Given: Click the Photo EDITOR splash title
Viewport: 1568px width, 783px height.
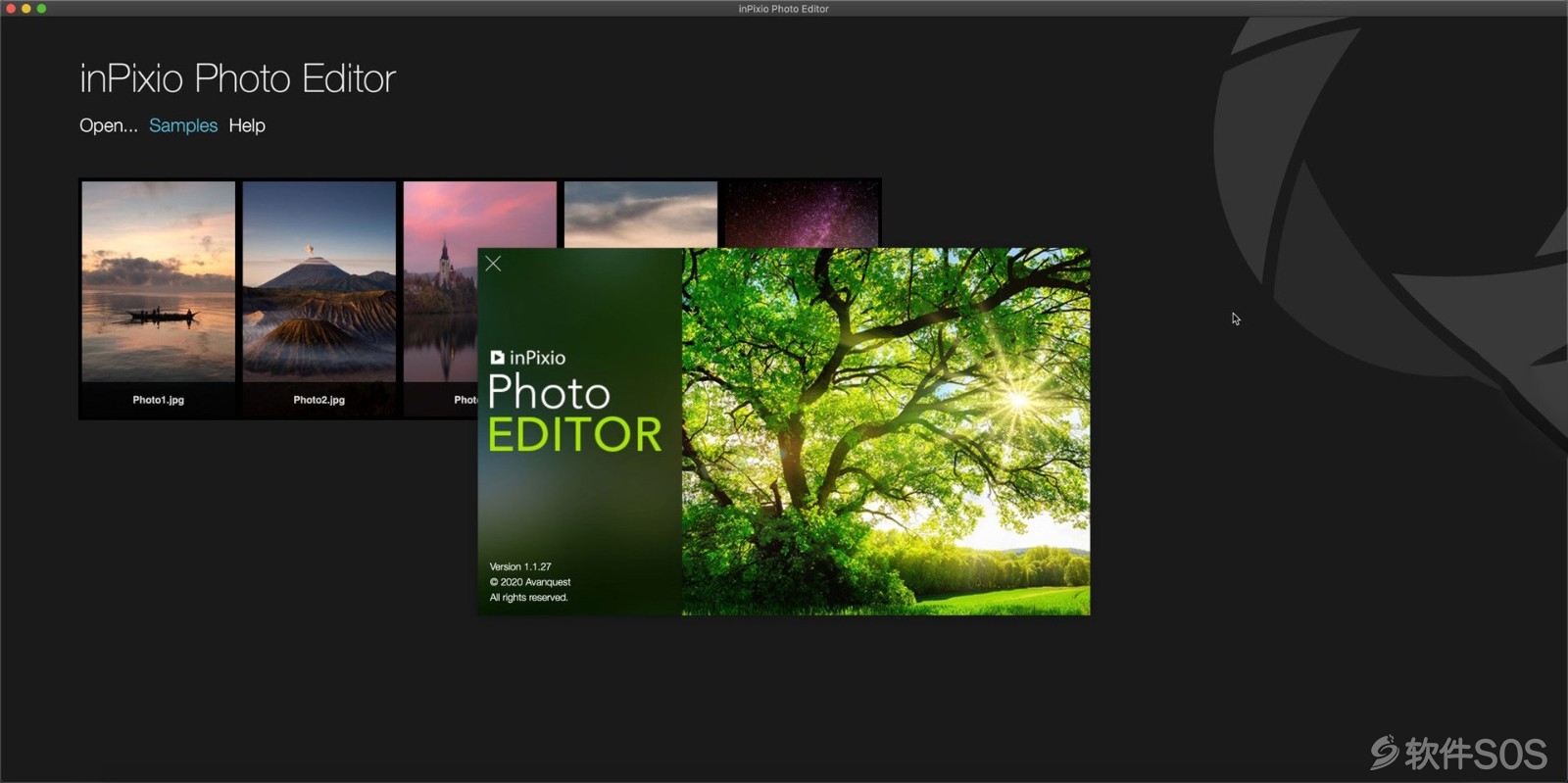Looking at the screenshot, I should coord(575,414).
